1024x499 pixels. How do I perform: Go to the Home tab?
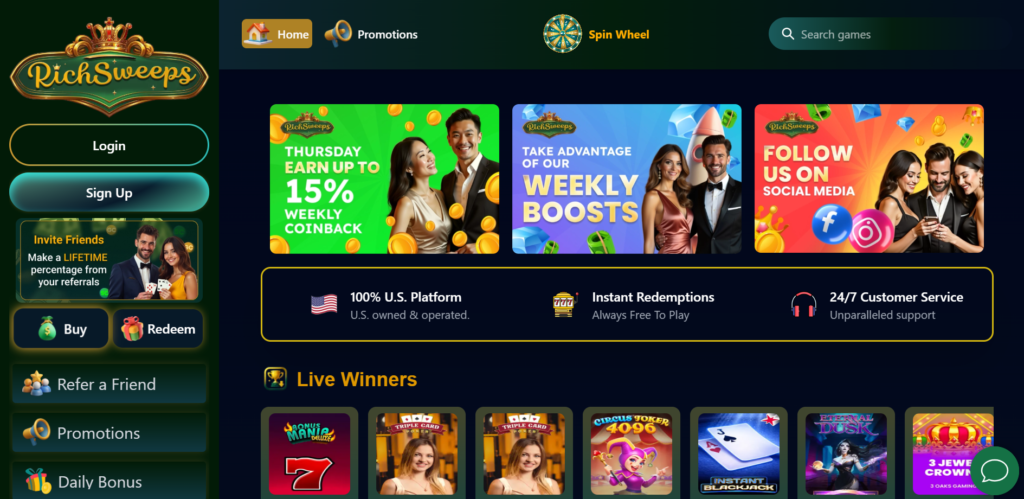[x=277, y=33]
